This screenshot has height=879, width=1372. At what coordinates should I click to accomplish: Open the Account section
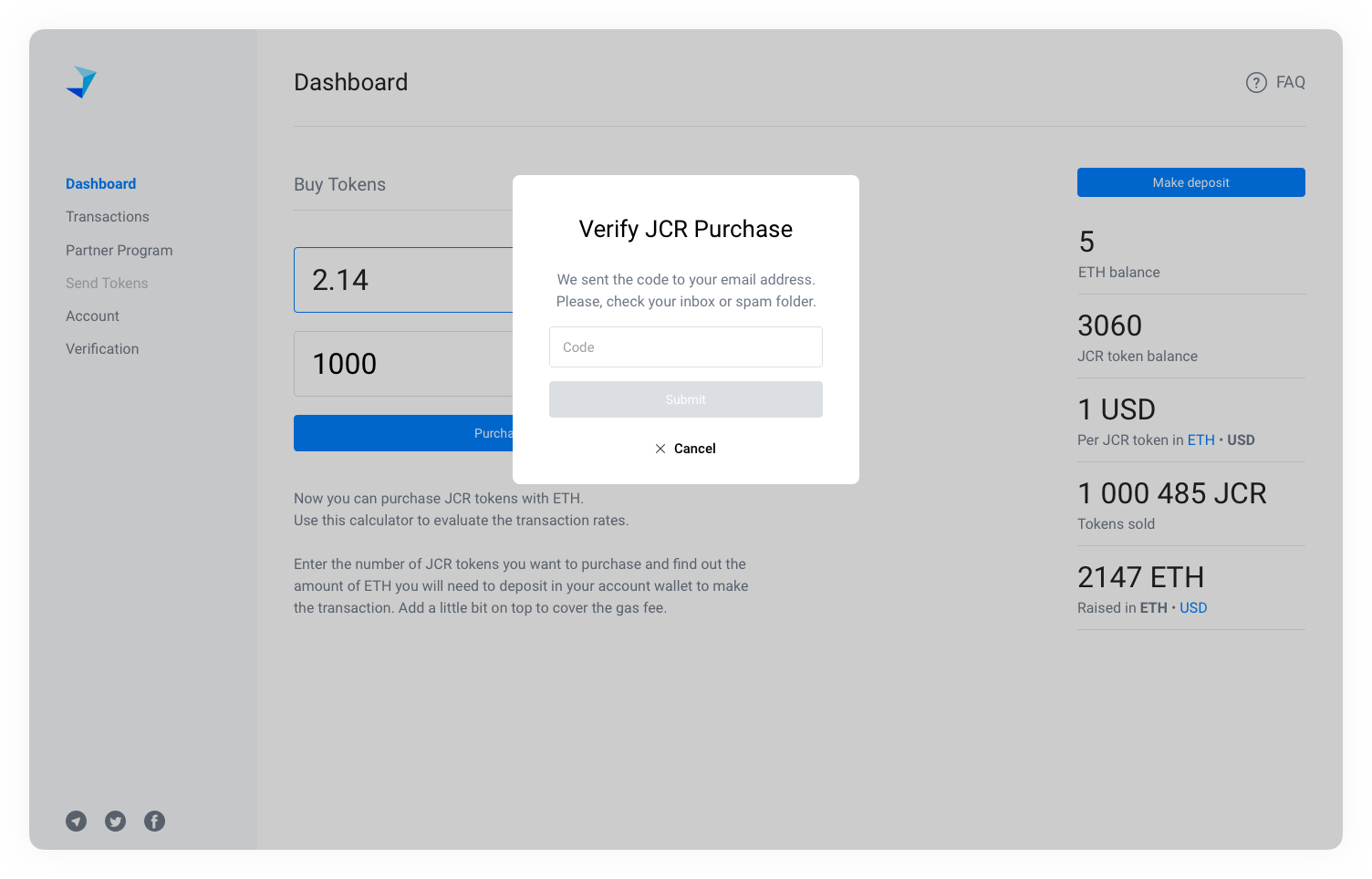pyautogui.click(x=92, y=316)
